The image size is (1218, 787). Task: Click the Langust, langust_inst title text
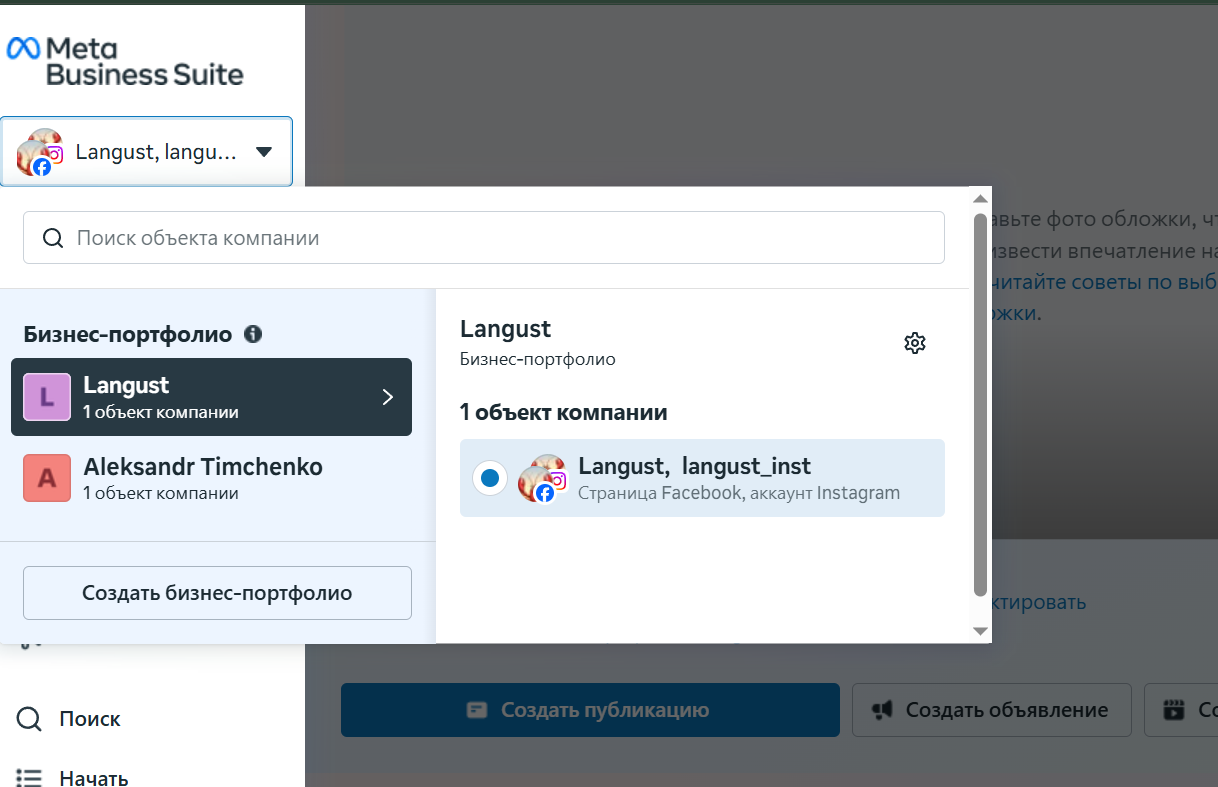pyautogui.click(x=695, y=466)
